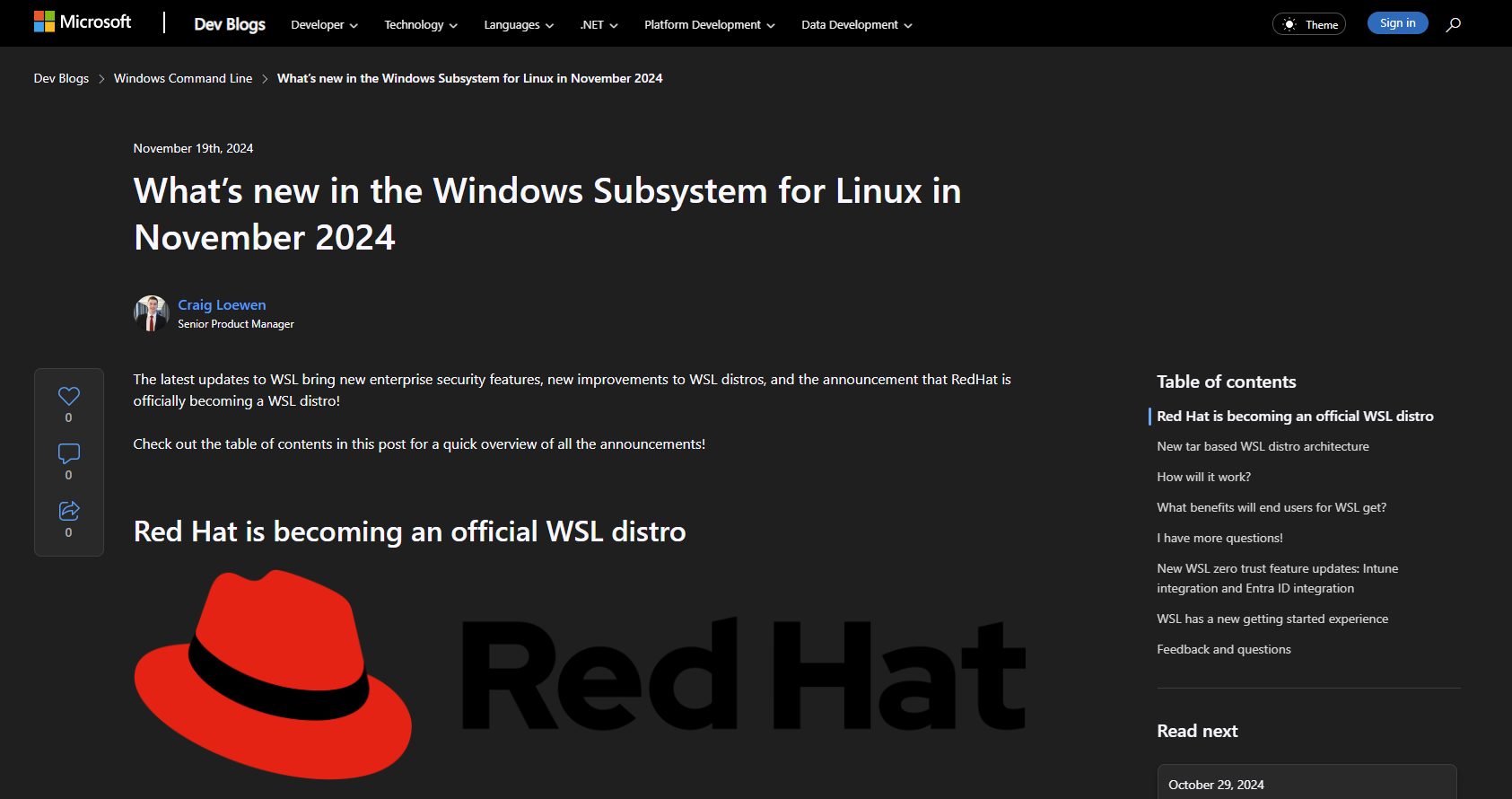This screenshot has height=799, width=1512.
Task: Expand the Languages dropdown menu
Action: tap(519, 25)
